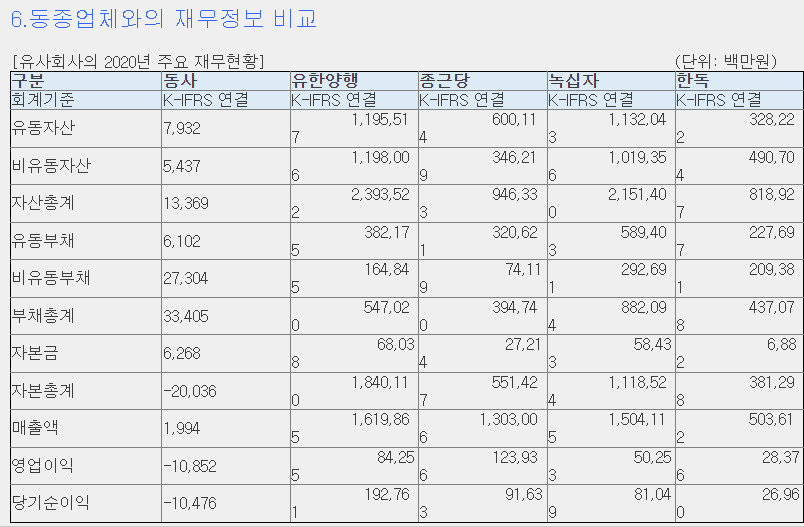Image resolution: width=804 pixels, height=527 pixels.
Task: Select the value '-10,852'
Action: click(190, 467)
